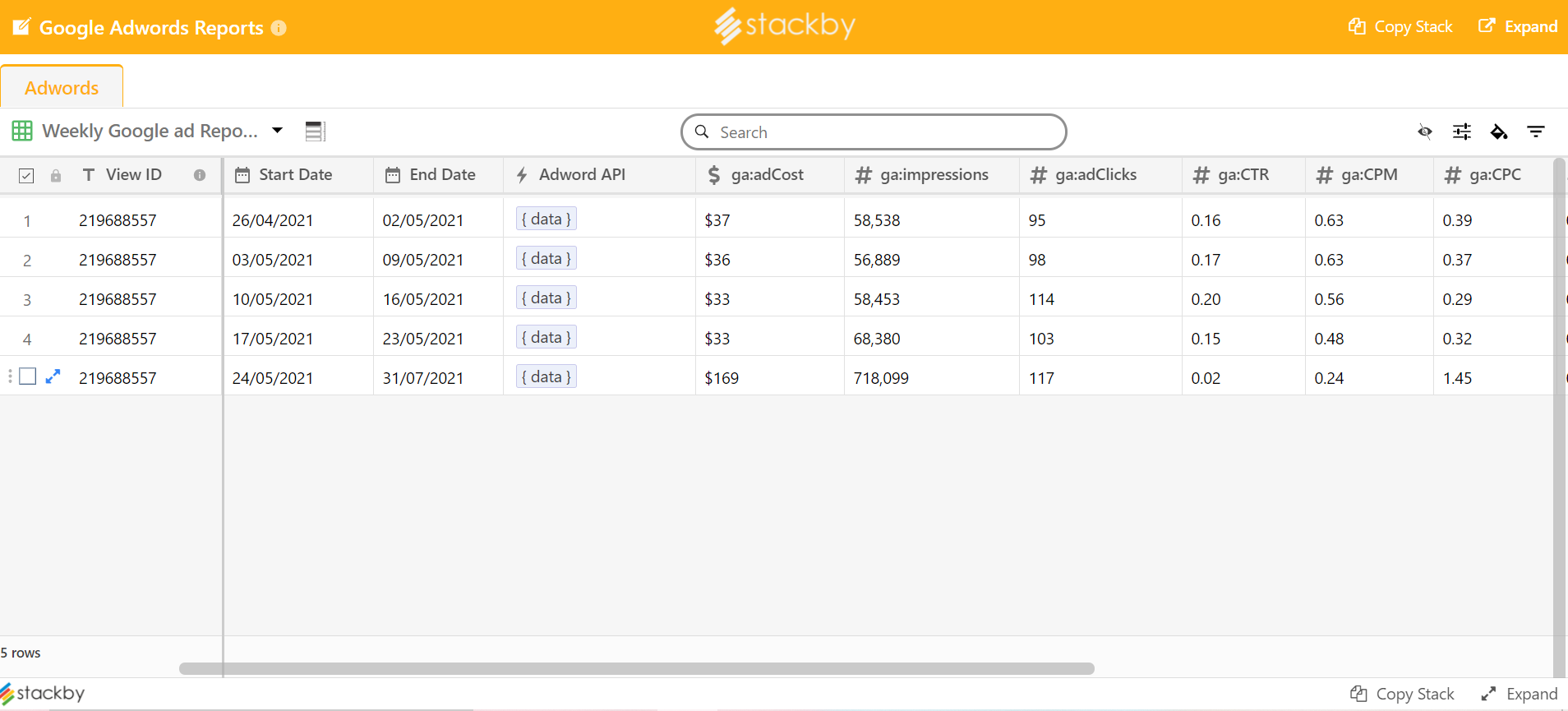
Task: Click the magnifying glass search icon
Action: pos(702,132)
